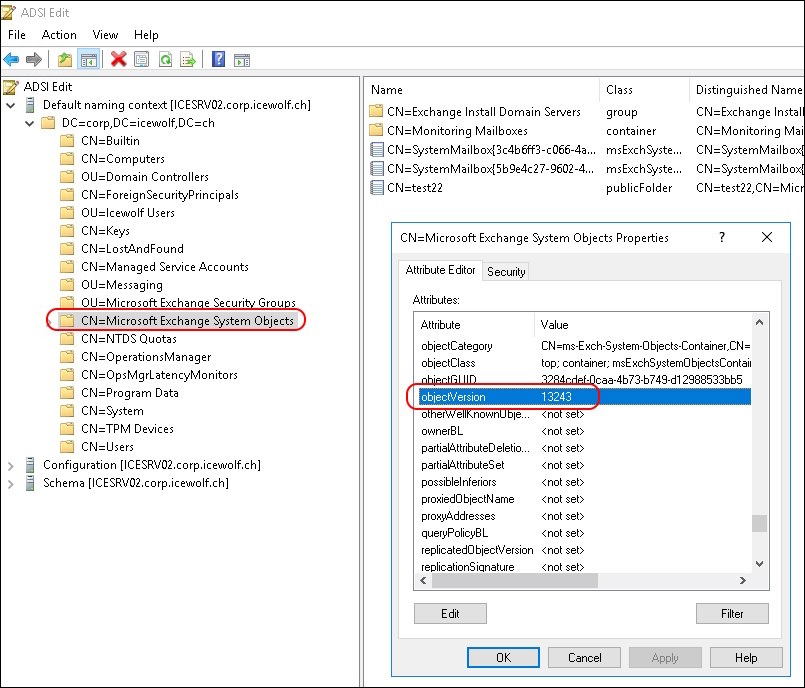805x688 pixels.
Task: Open Properties via toolbar icon
Action: (x=142, y=59)
